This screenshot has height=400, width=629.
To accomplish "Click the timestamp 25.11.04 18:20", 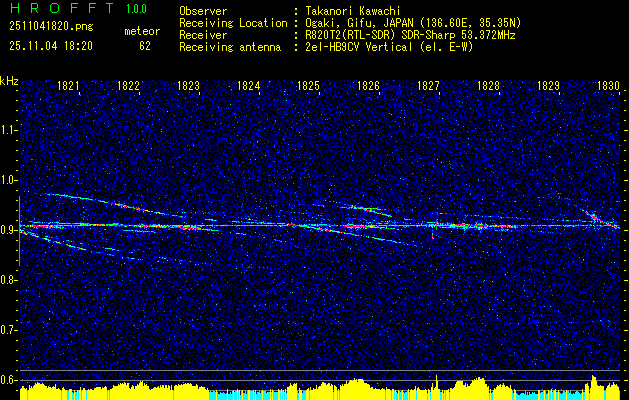I will pos(51,46).
